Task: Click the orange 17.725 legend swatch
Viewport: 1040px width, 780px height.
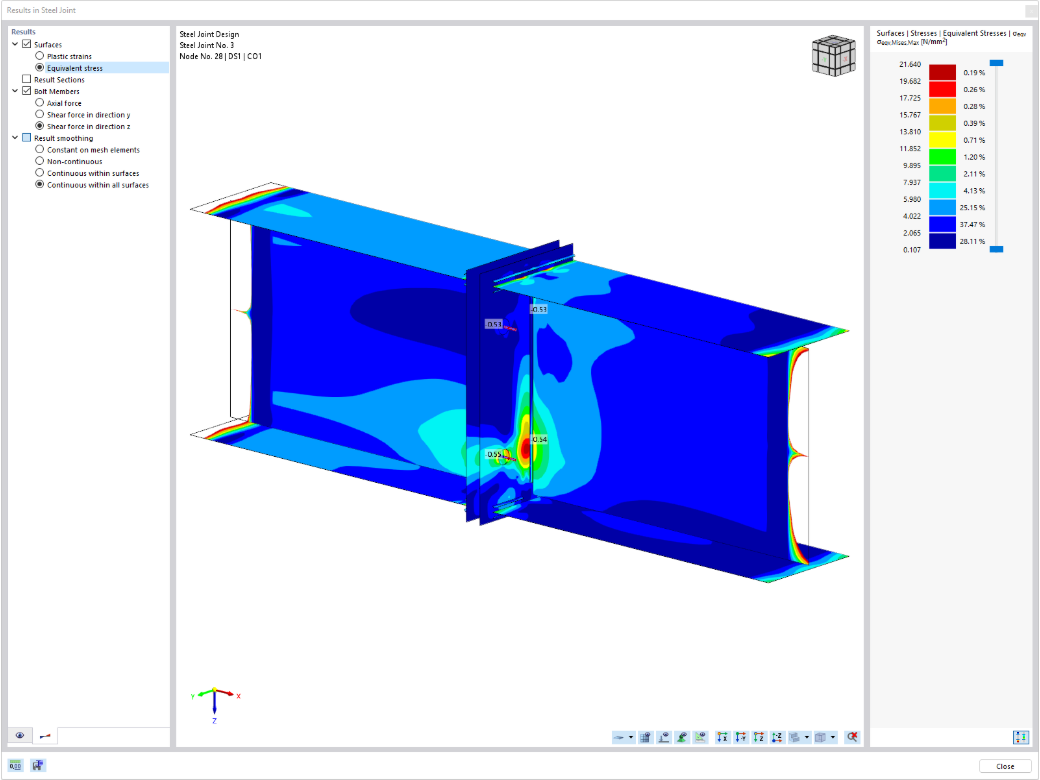Action: (942, 106)
